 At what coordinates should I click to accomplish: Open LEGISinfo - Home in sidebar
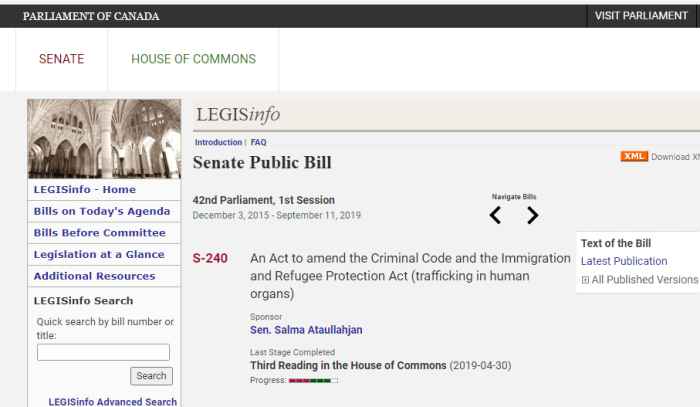click(85, 190)
